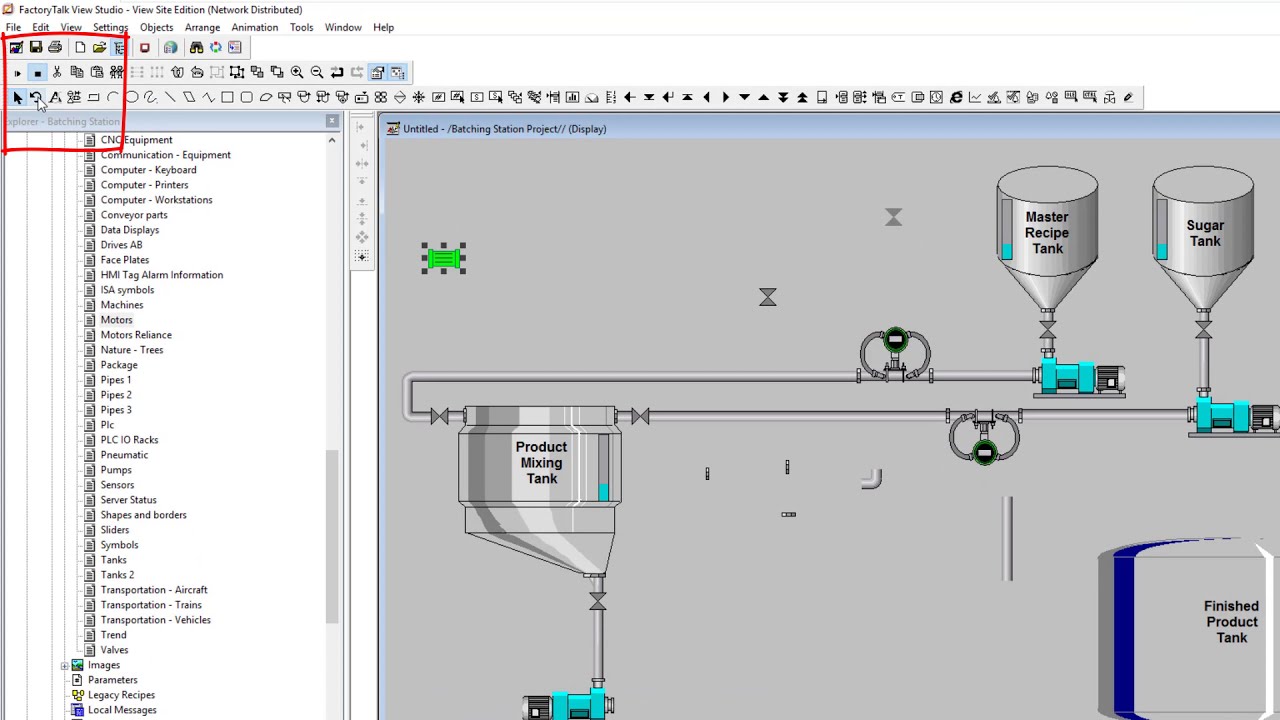Select the Rotate tool
Image resolution: width=1280 pixels, height=720 pixels.
click(36, 97)
